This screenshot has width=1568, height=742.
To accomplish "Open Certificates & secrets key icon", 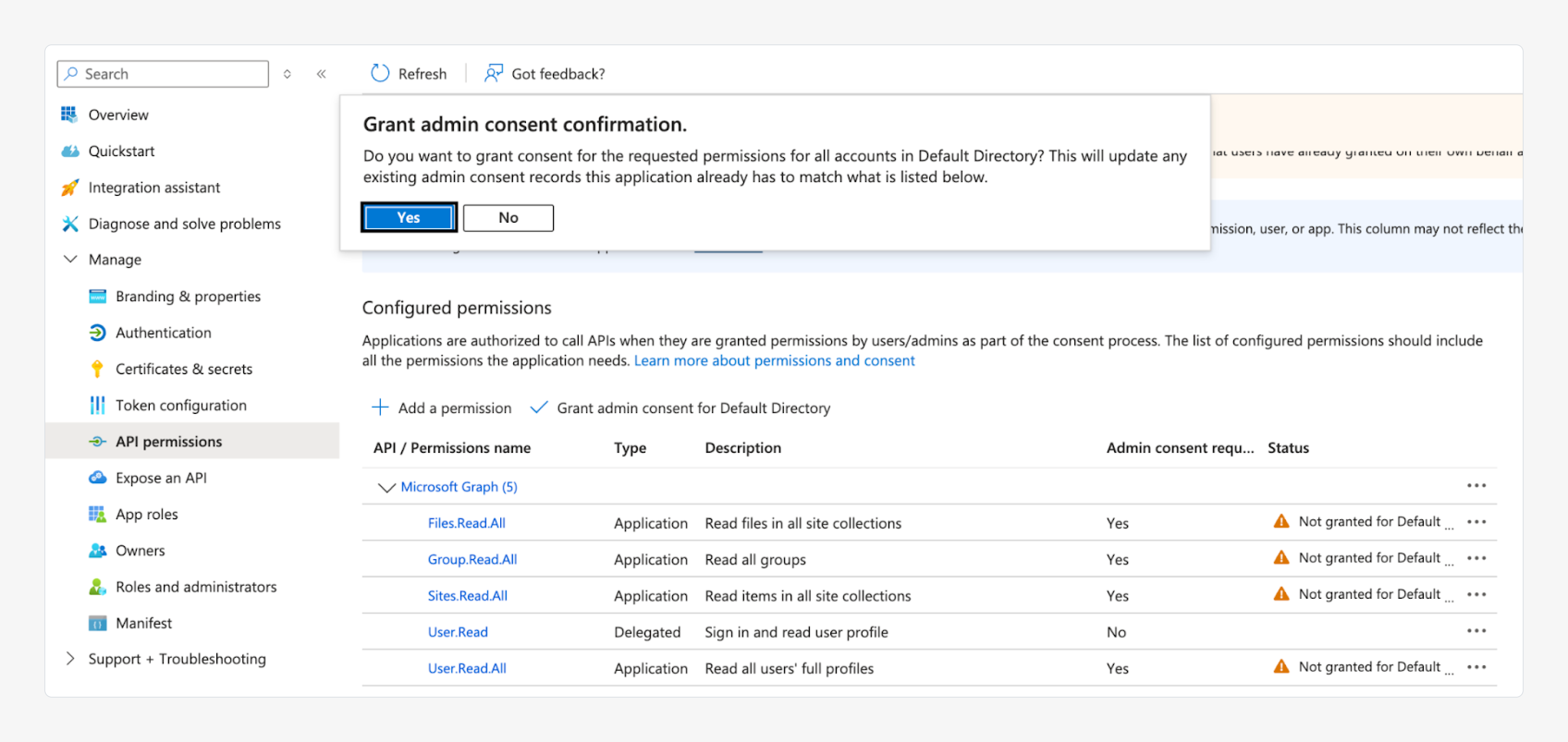I will (97, 369).
